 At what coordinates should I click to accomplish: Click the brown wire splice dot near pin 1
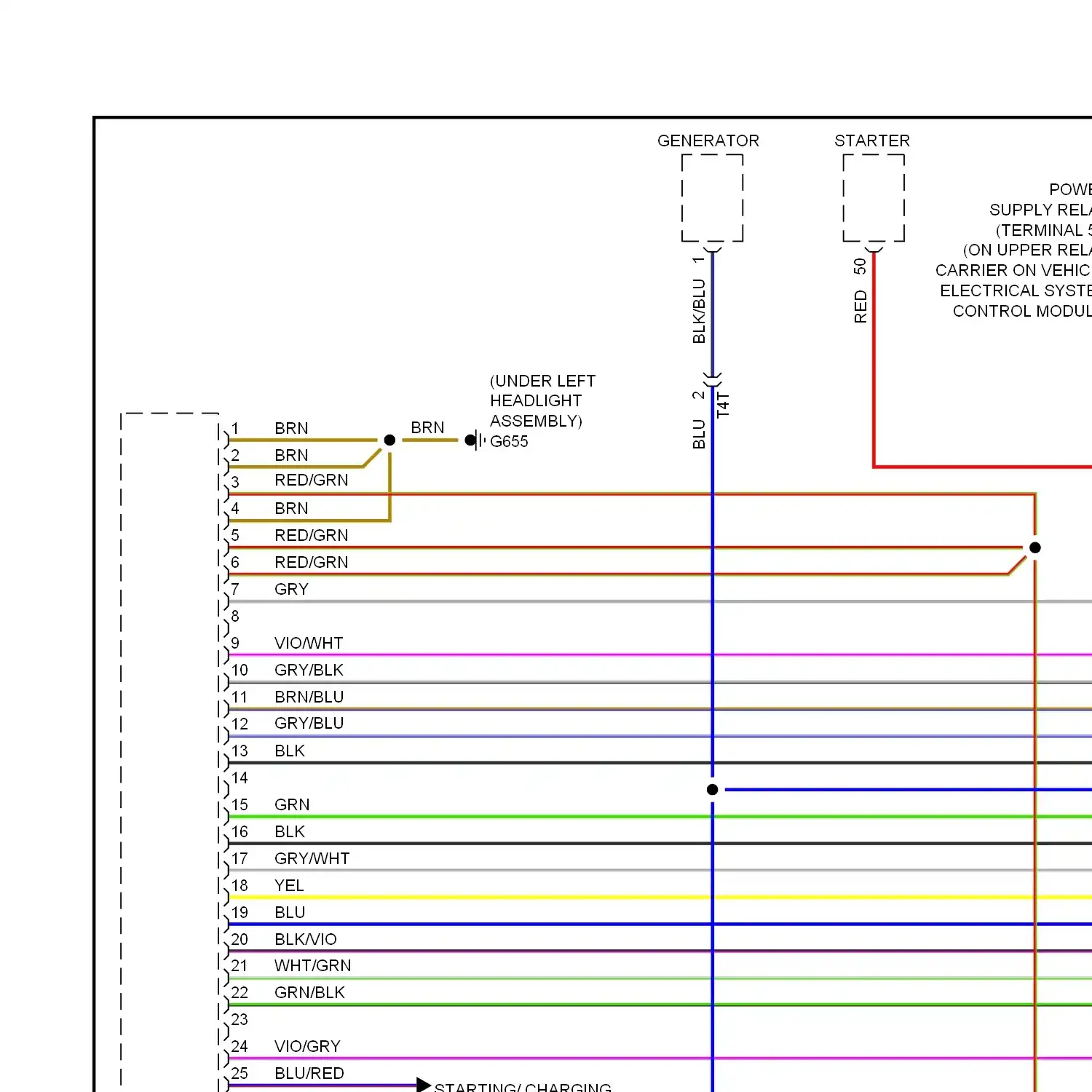pyautogui.click(x=389, y=440)
